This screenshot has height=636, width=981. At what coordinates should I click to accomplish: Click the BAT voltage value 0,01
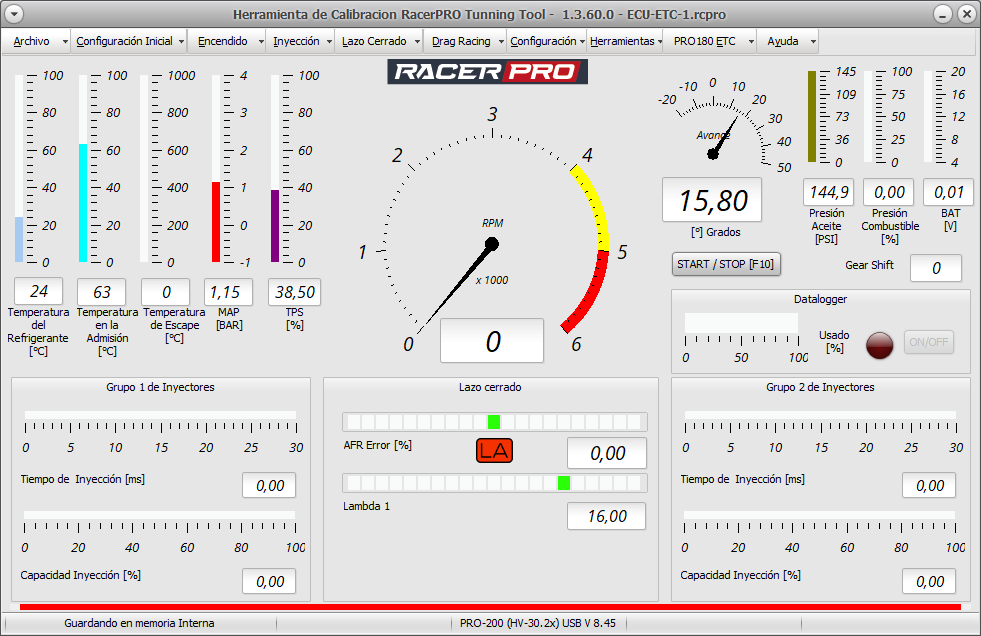[948, 192]
